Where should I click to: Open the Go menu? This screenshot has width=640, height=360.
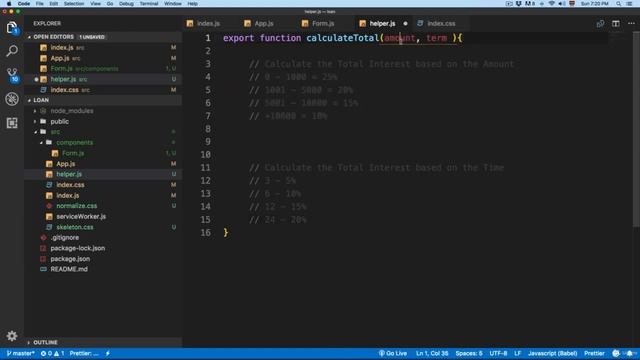click(x=110, y=4)
